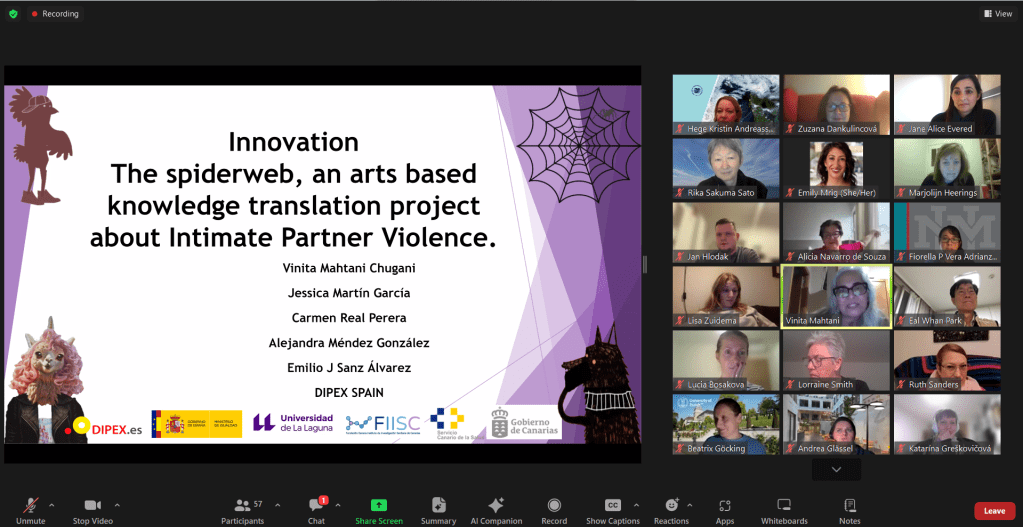
Task: Unmute the microphone
Action: 30,506
